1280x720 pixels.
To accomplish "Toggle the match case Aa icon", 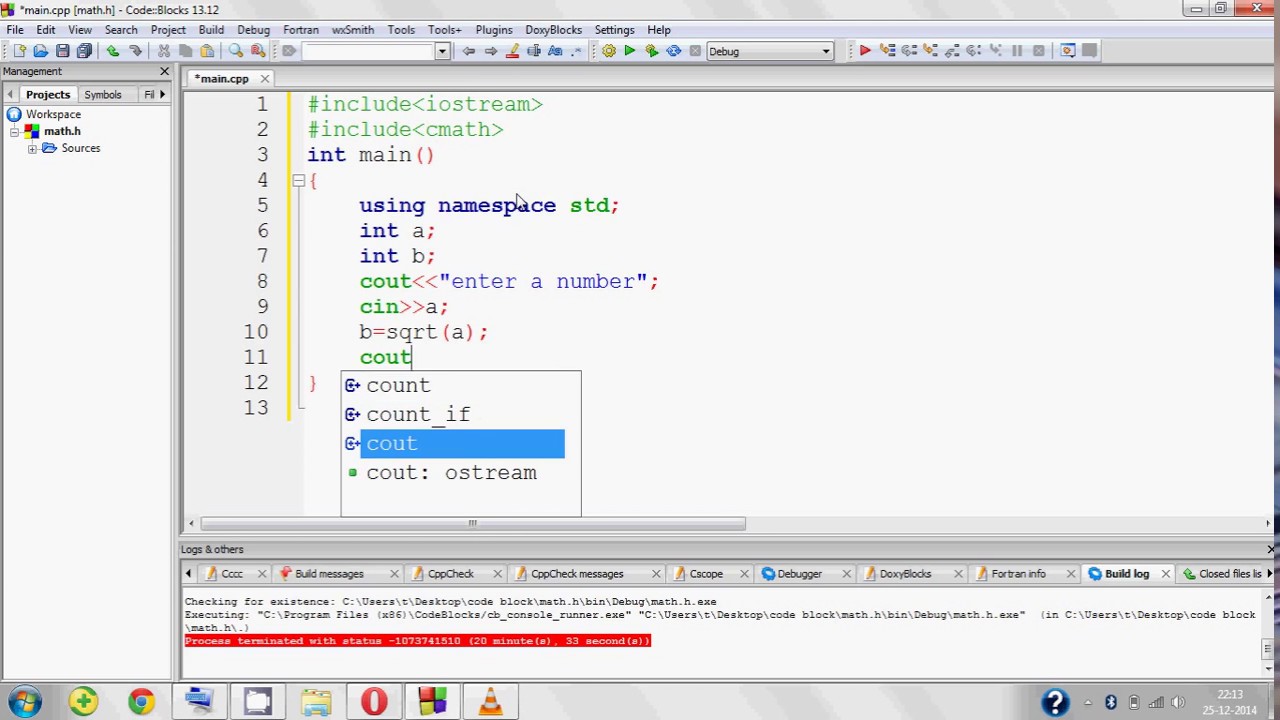I will [555, 51].
